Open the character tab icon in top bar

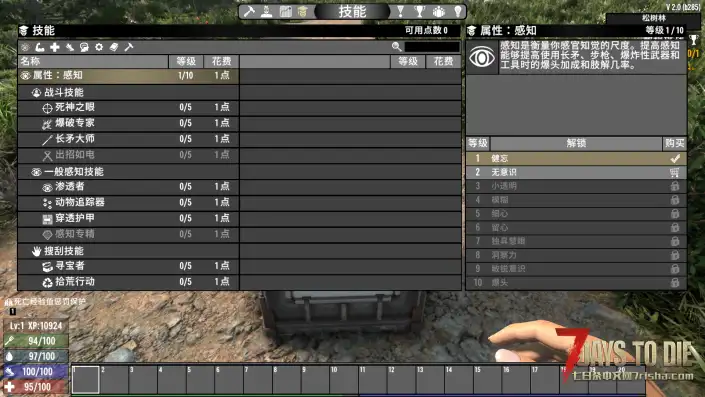coord(267,11)
